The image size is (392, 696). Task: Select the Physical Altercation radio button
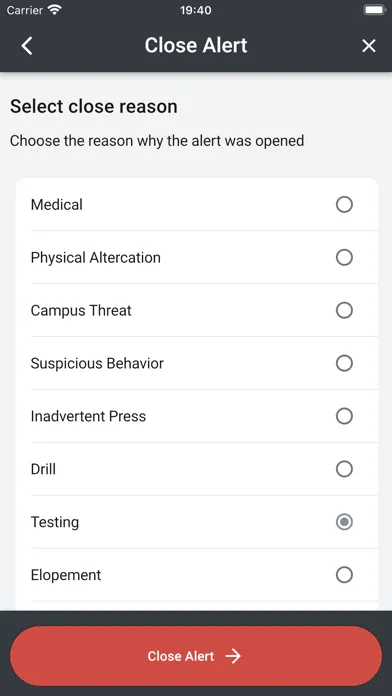344,257
